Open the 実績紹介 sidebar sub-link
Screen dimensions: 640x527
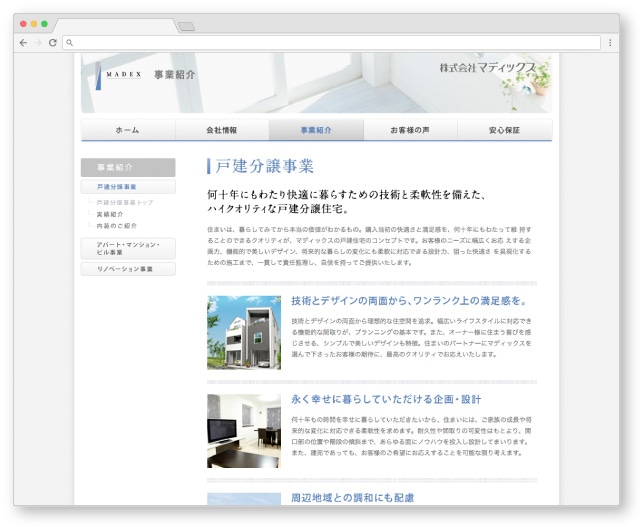click(x=110, y=214)
